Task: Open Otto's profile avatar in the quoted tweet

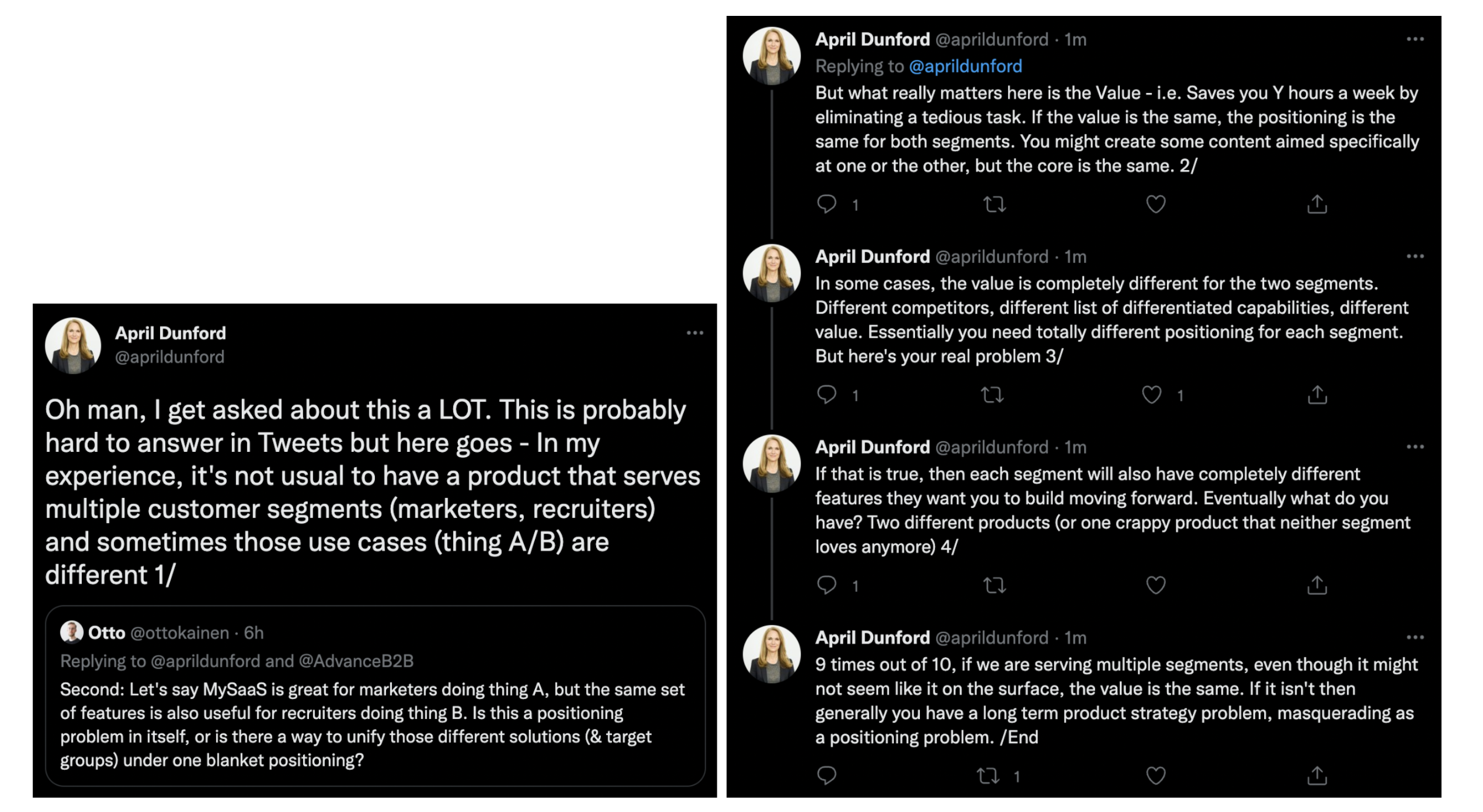Action: click(72, 633)
